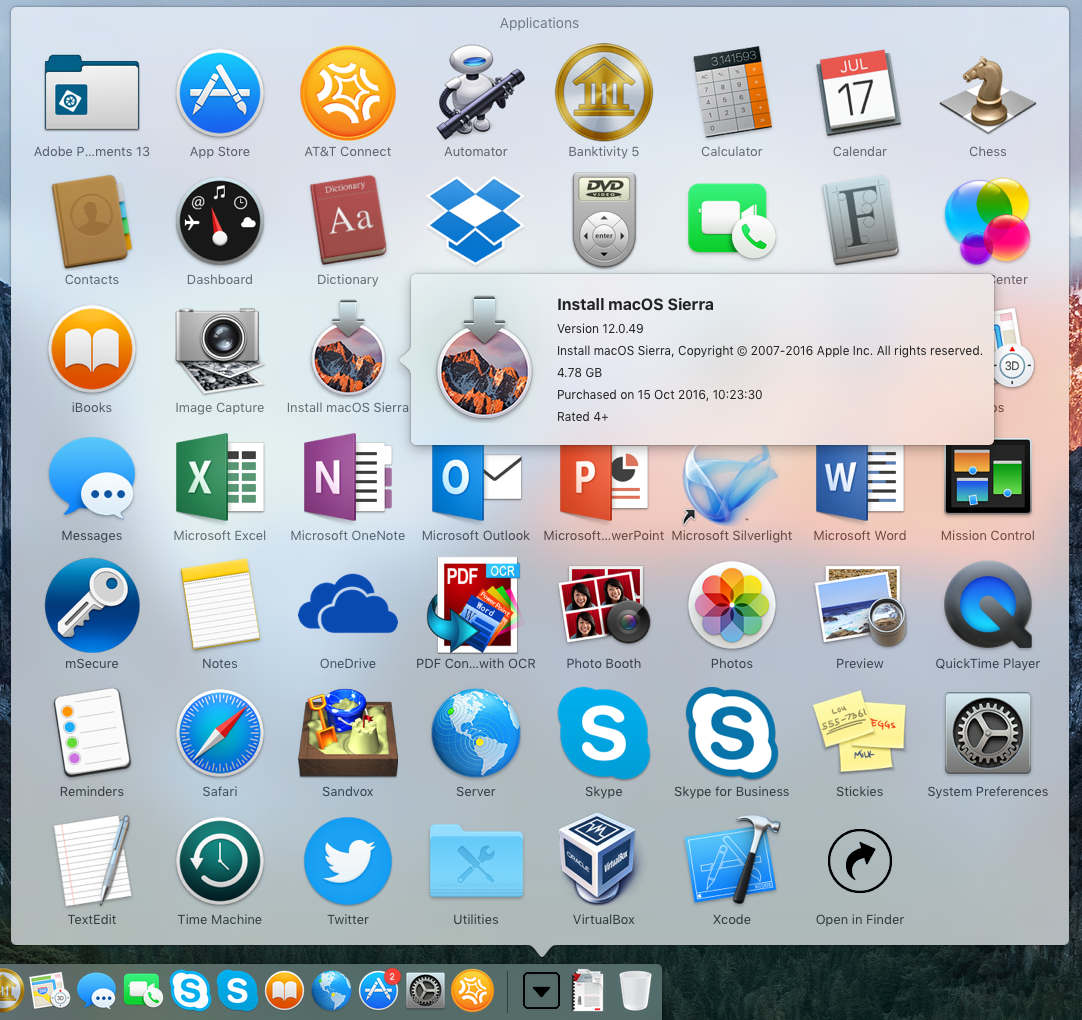Open the documents stack in the Dock
Screen dimensions: 1082x1020
(x=588, y=991)
